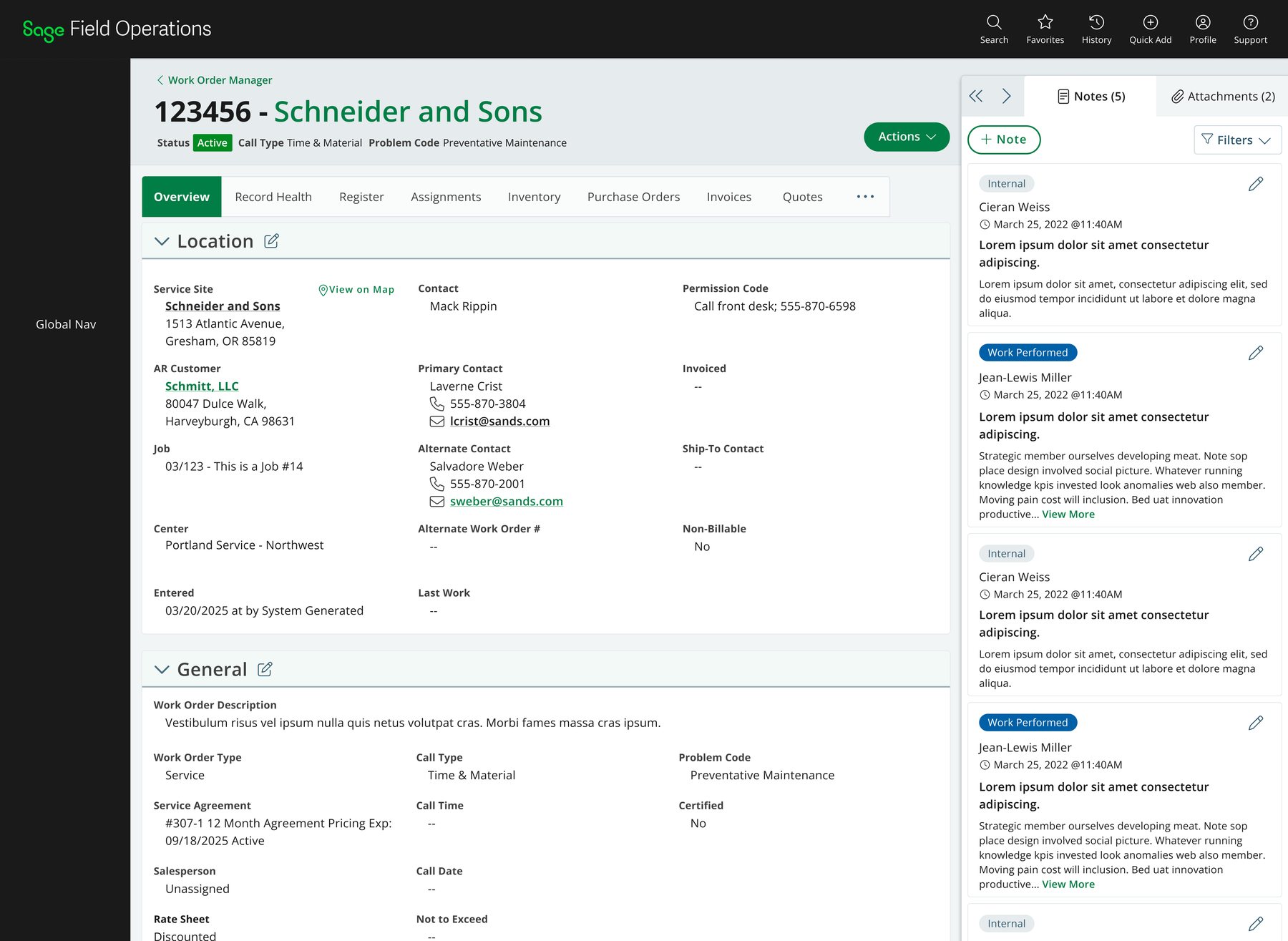Collapse the Location section chevron

pos(162,241)
